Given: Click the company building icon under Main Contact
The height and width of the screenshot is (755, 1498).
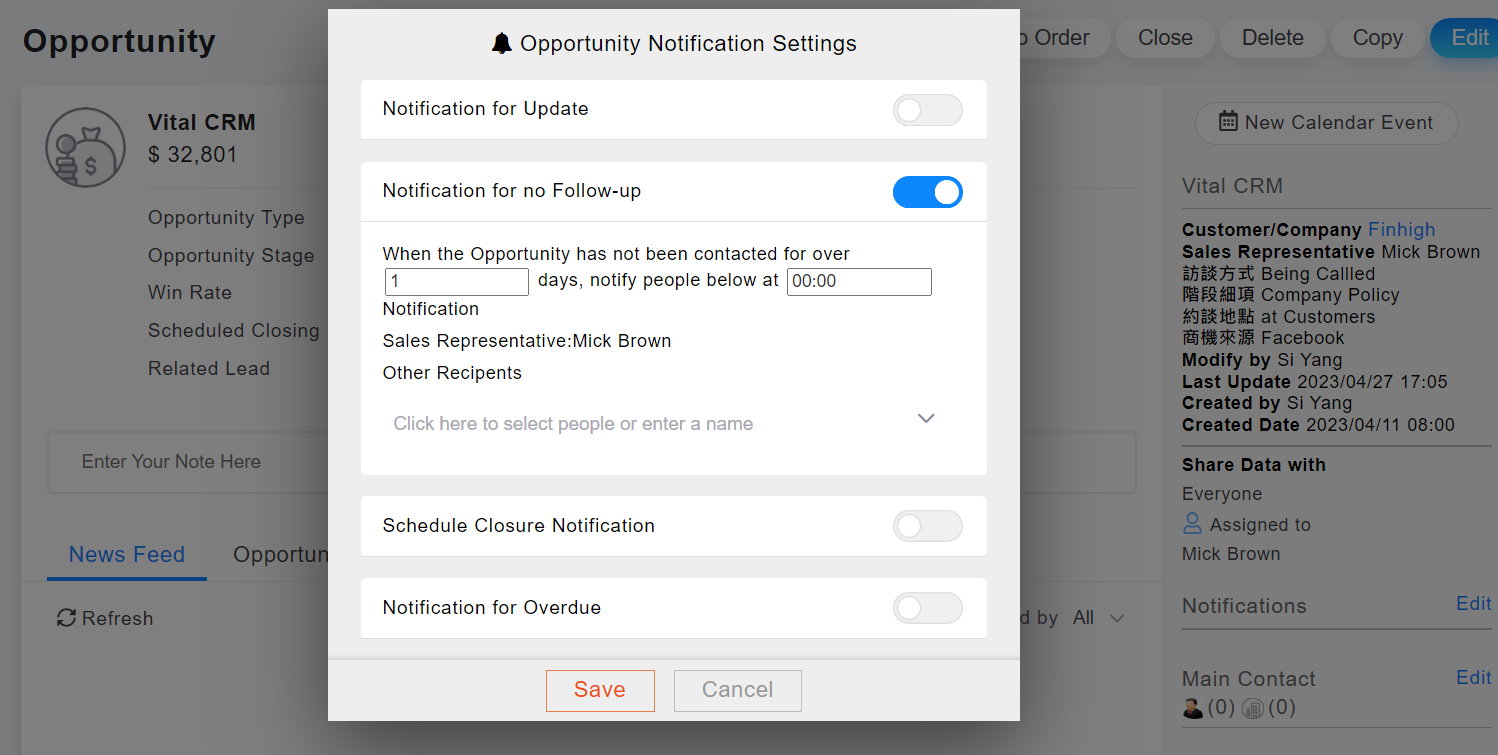Looking at the screenshot, I should coord(1252,709).
